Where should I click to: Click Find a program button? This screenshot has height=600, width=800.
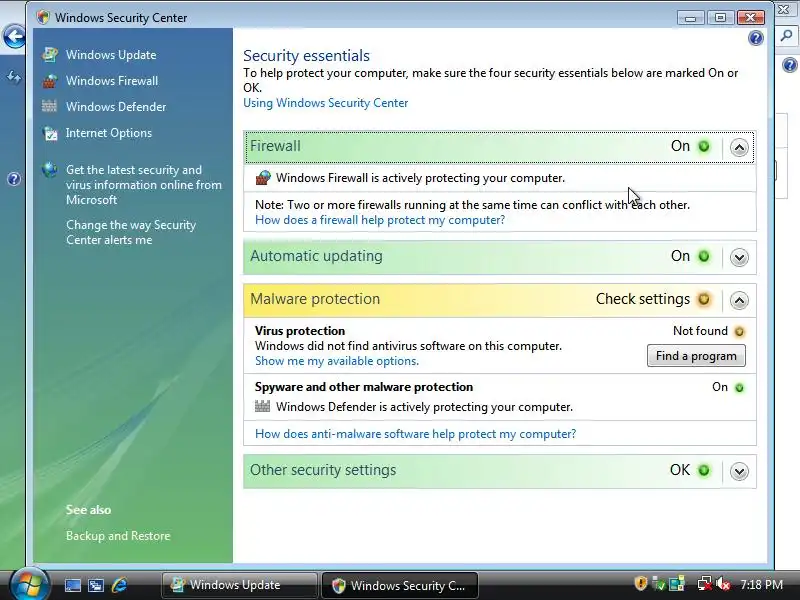(696, 356)
